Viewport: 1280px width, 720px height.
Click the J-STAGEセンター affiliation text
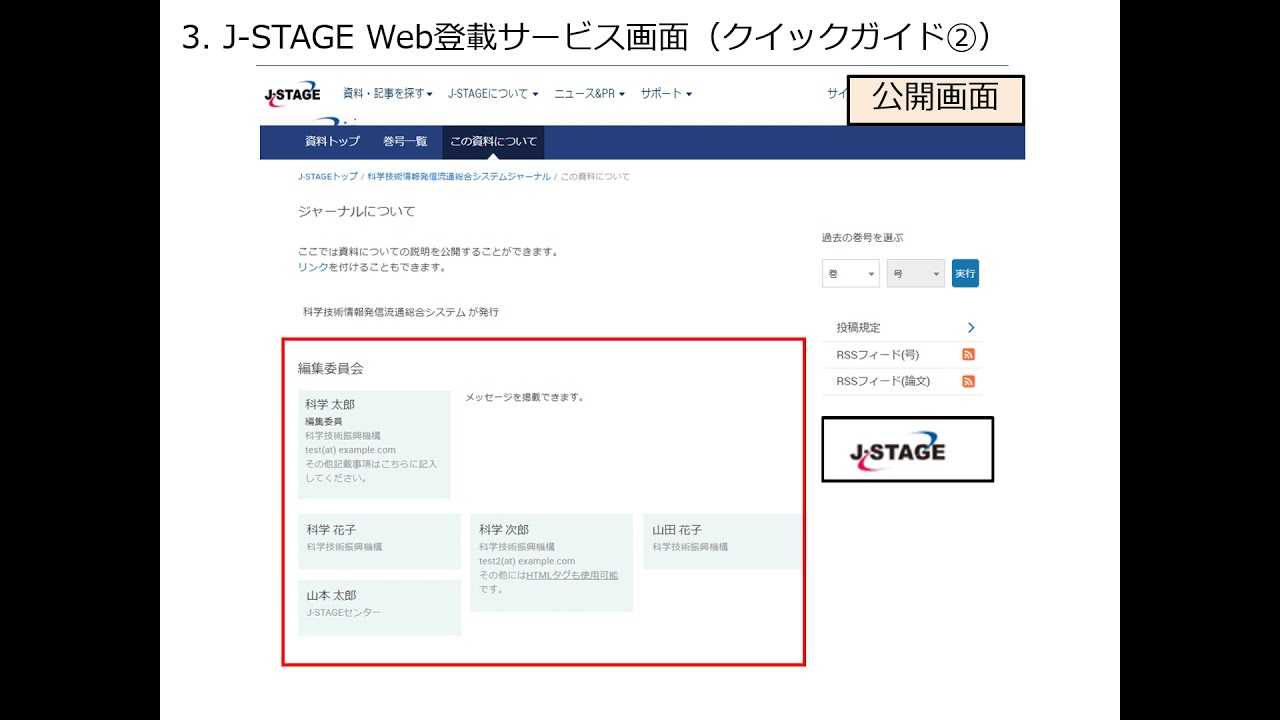[x=343, y=612]
